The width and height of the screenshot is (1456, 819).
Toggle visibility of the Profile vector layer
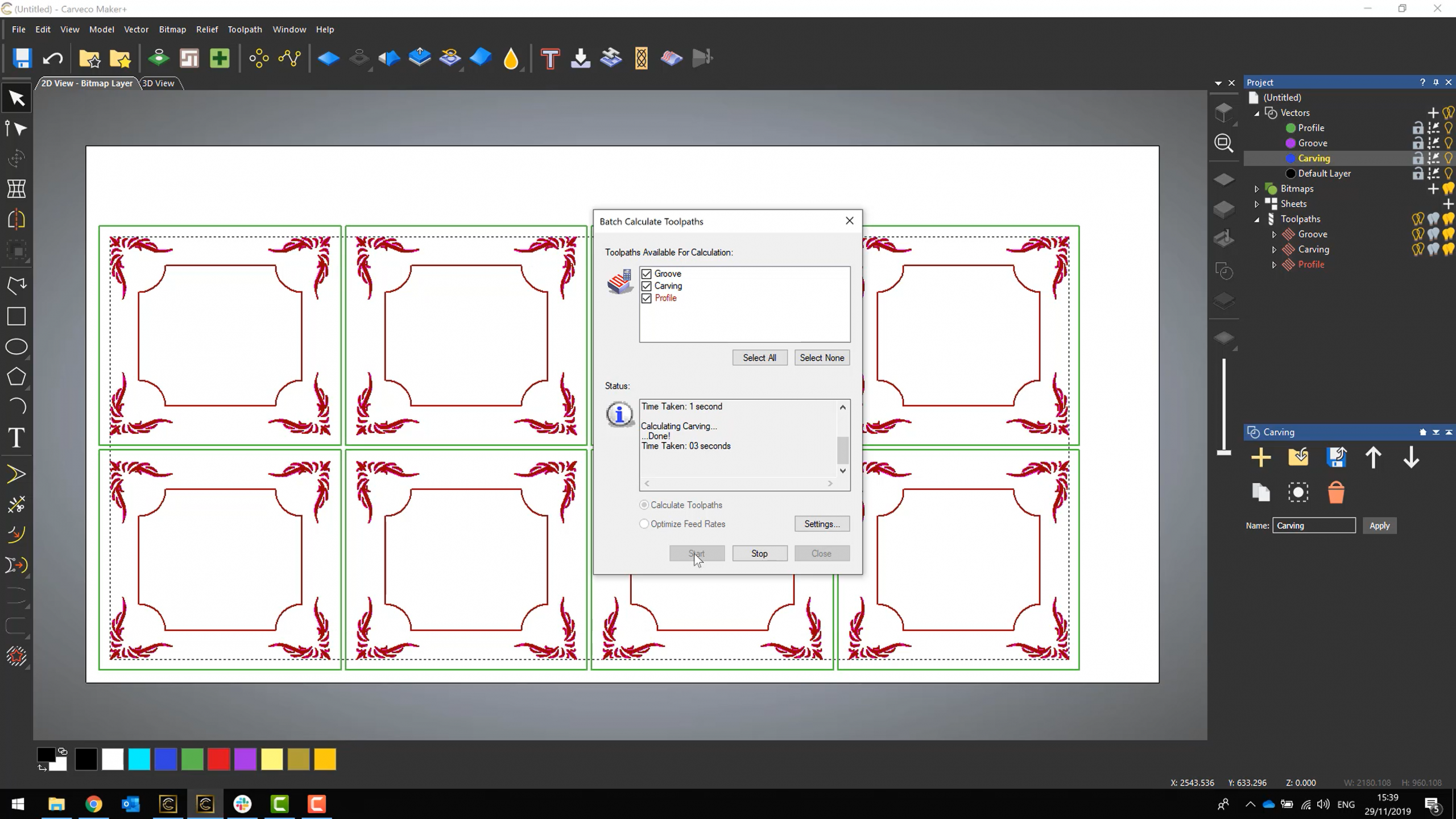click(x=1449, y=127)
